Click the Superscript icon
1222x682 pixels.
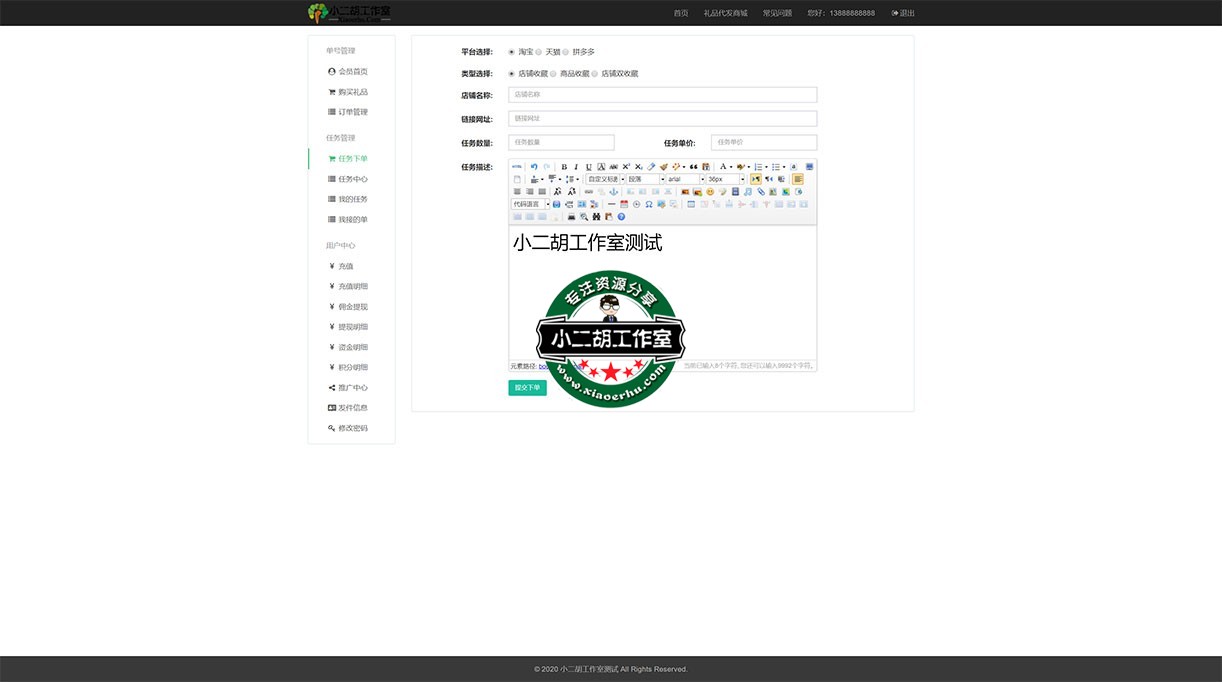point(626,167)
